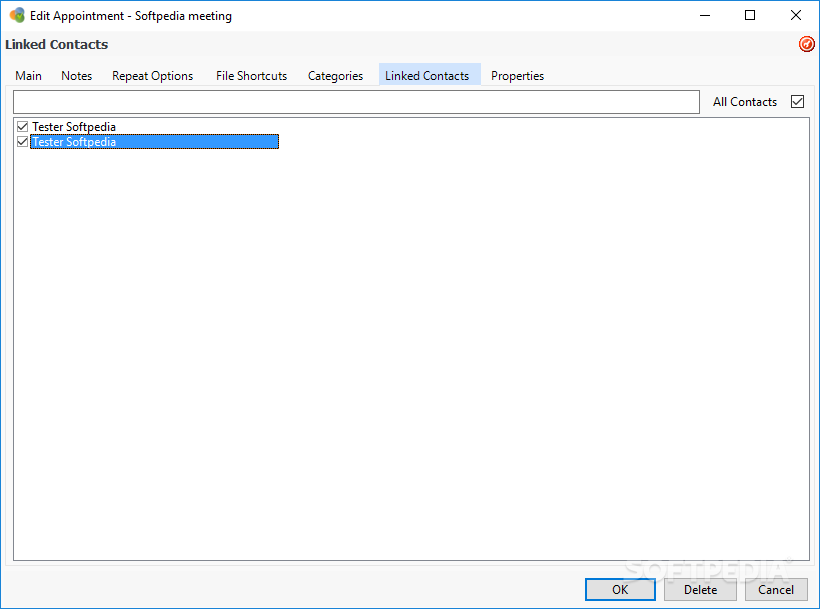Toggle the All Contacts checkbox
Screen dimensions: 820x609
point(797,101)
